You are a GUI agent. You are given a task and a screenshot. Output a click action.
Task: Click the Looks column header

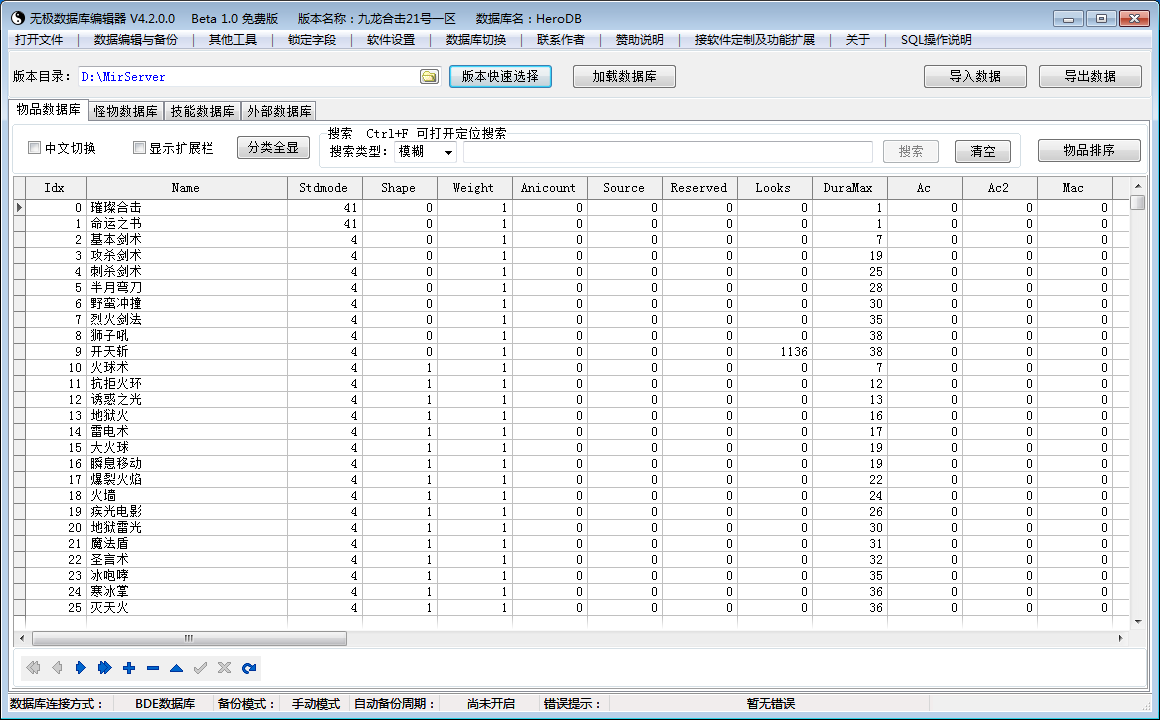(774, 188)
